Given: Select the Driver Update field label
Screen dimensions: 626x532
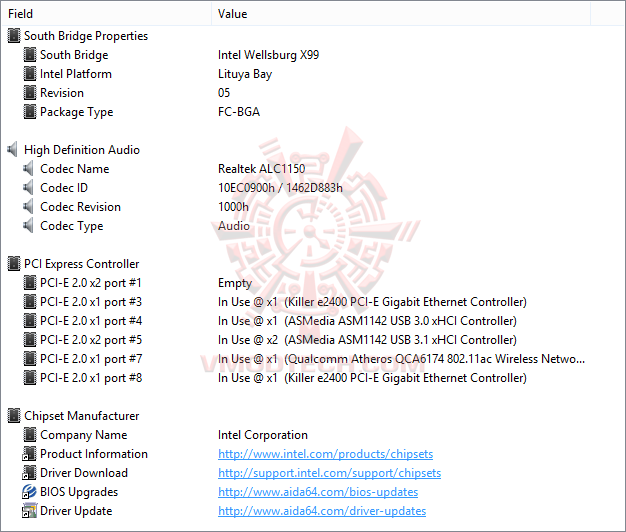Looking at the screenshot, I should [x=76, y=511].
